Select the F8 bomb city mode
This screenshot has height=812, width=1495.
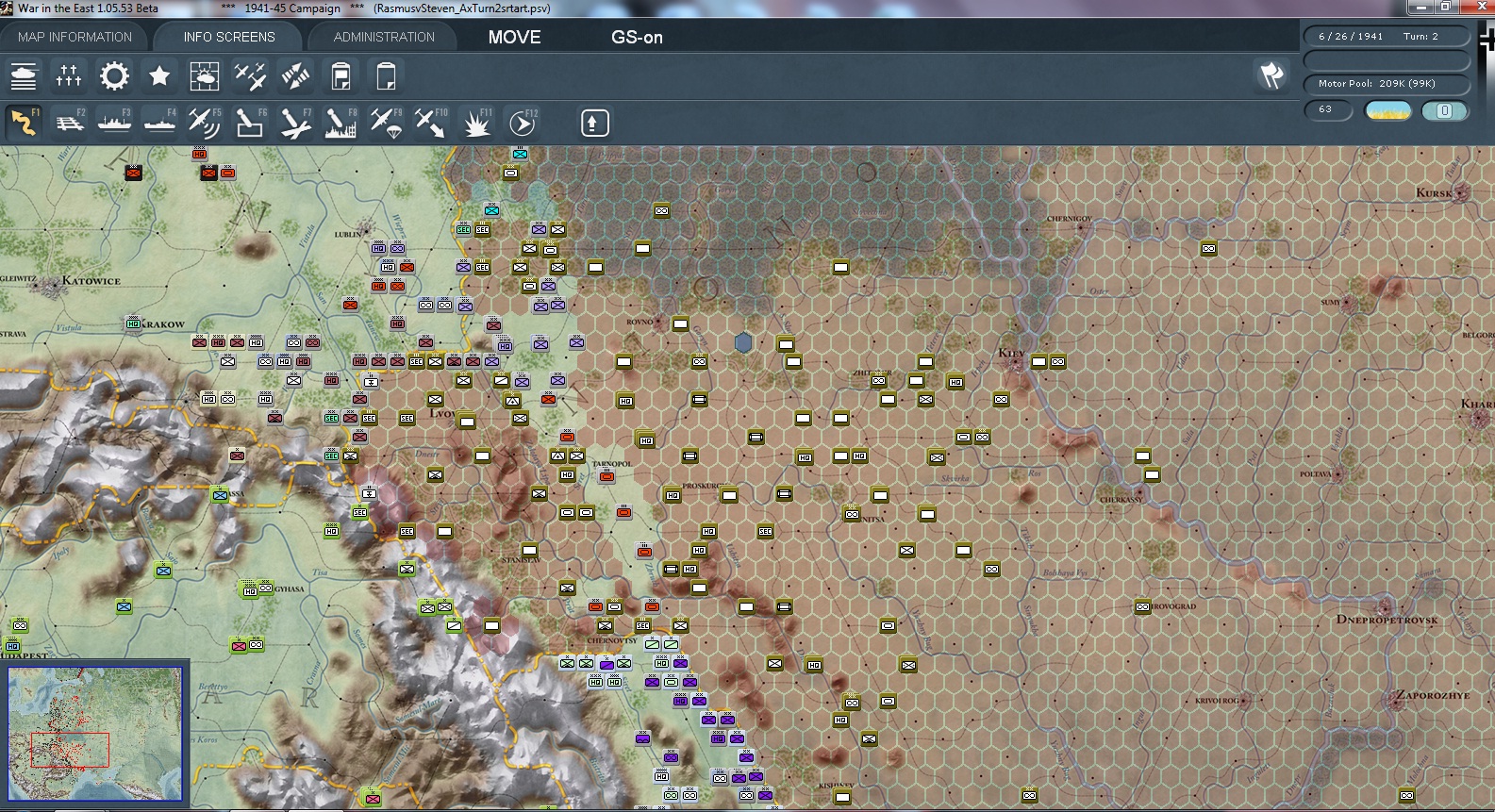(341, 123)
